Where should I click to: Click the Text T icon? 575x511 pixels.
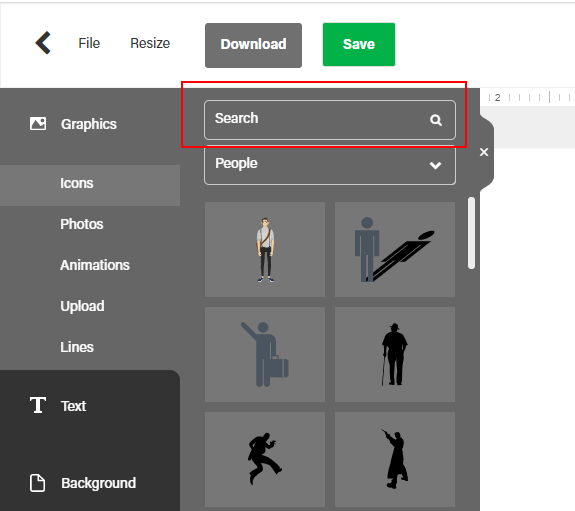[x=38, y=405]
